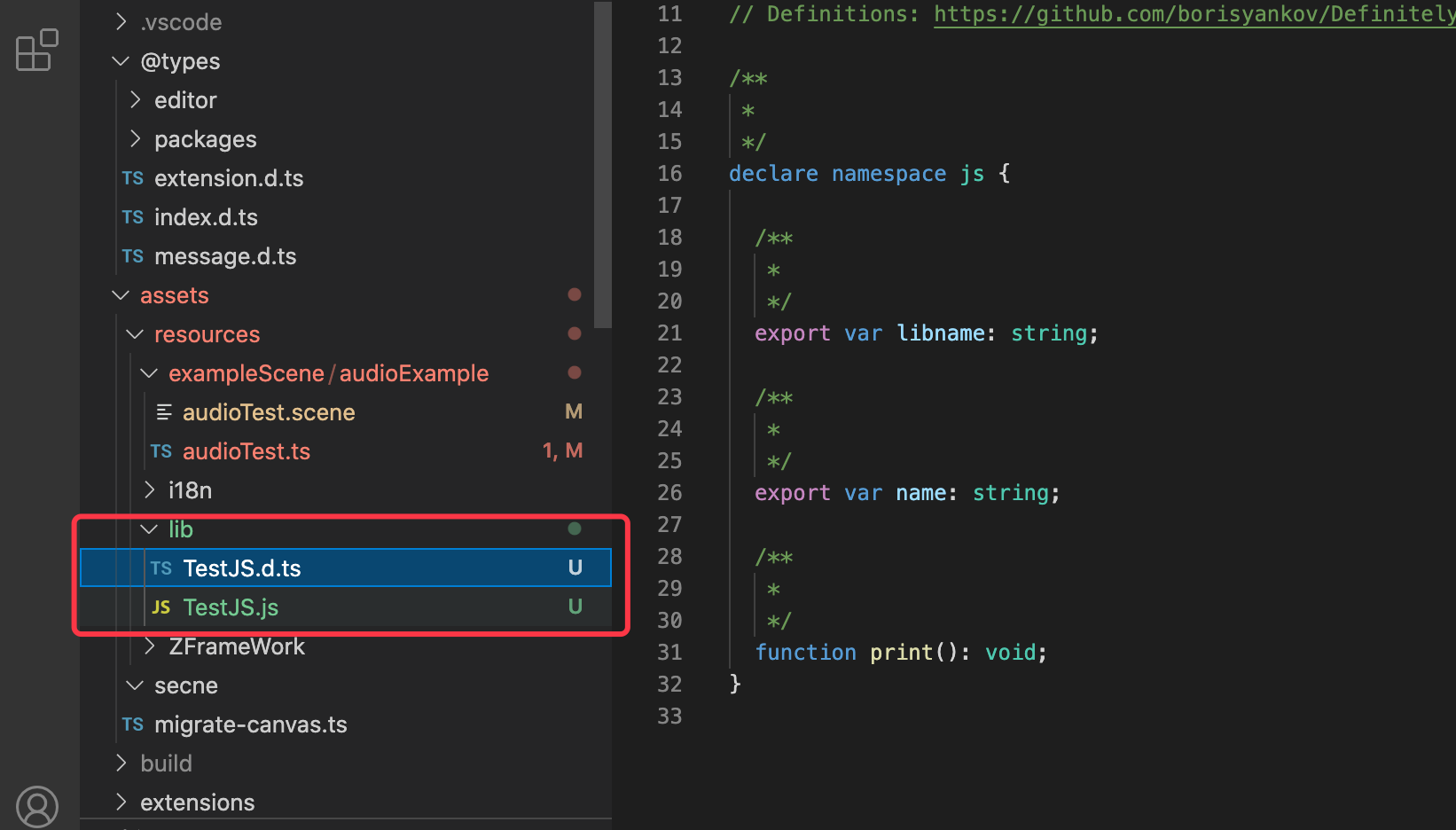Click the explorer vertical scrollbar thumb
The image size is (1456, 830).
pyautogui.click(x=603, y=164)
